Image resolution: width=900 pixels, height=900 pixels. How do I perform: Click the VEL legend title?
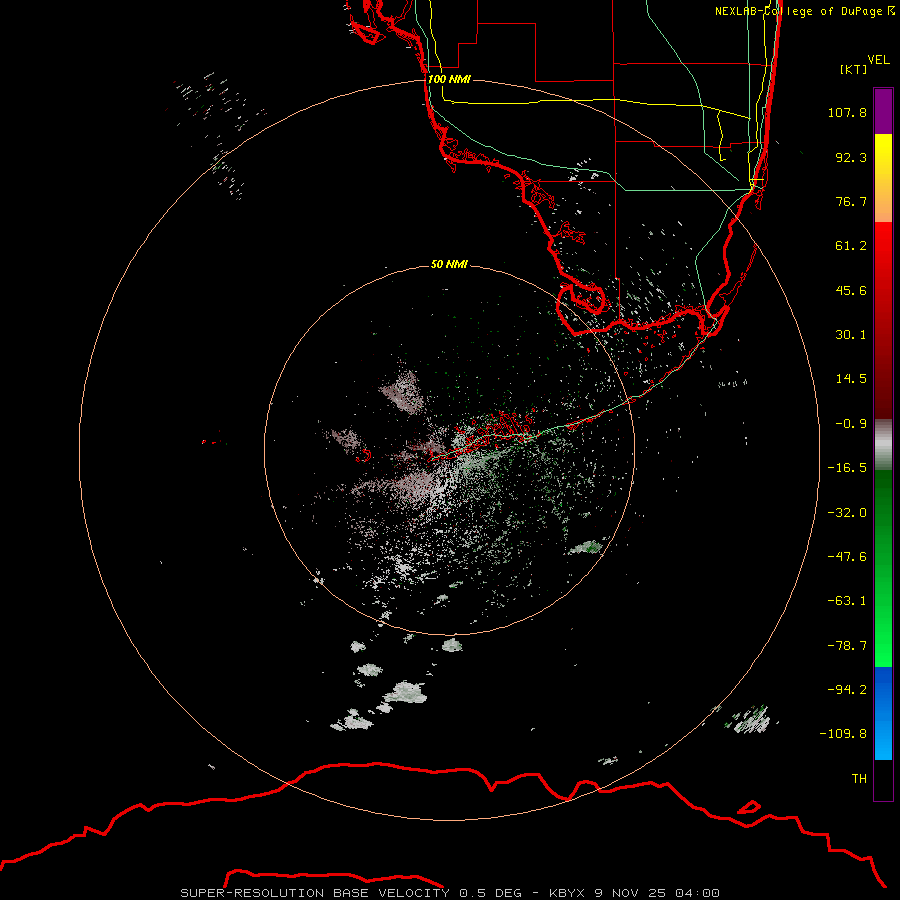coord(878,60)
